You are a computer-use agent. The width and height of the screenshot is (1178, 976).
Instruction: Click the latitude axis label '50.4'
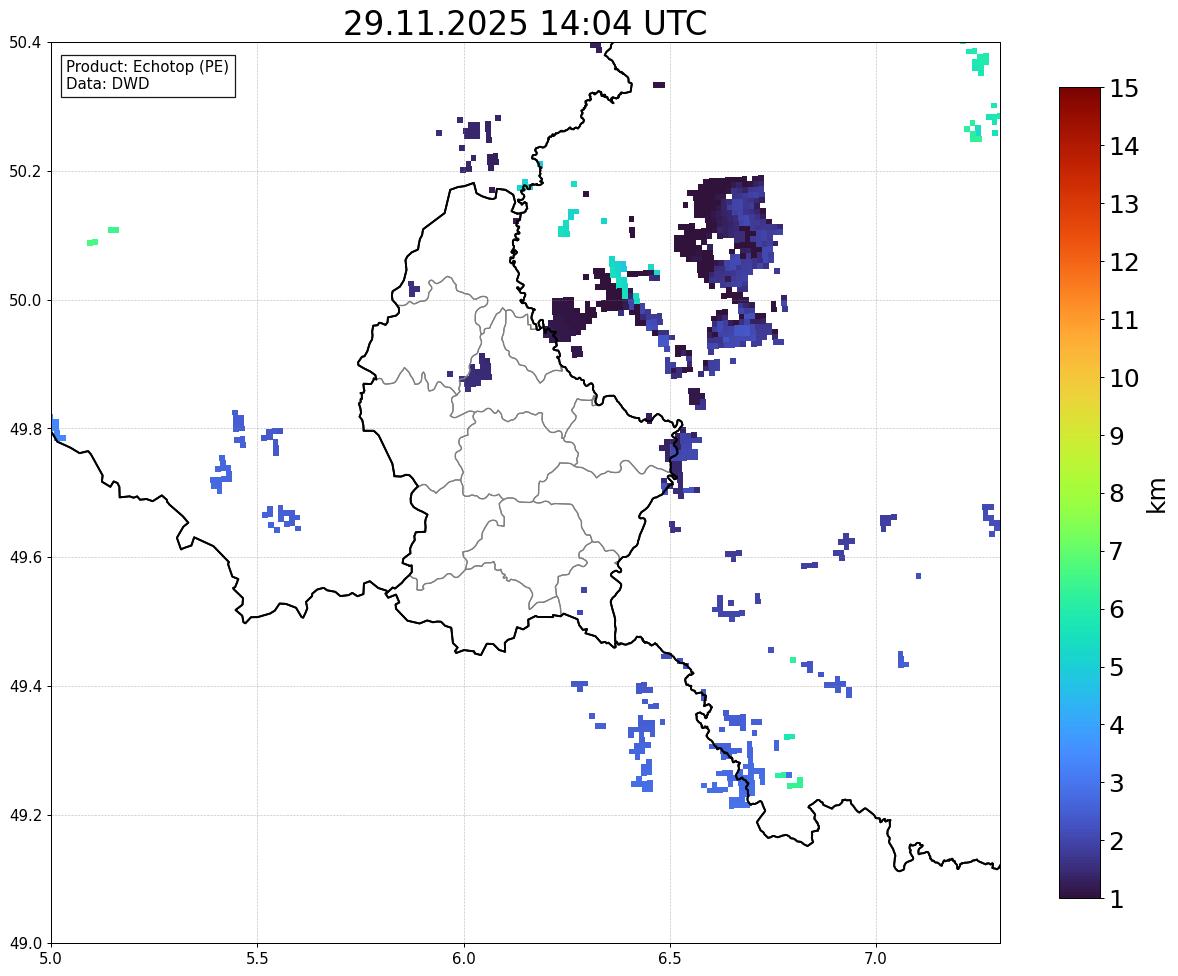[26, 43]
